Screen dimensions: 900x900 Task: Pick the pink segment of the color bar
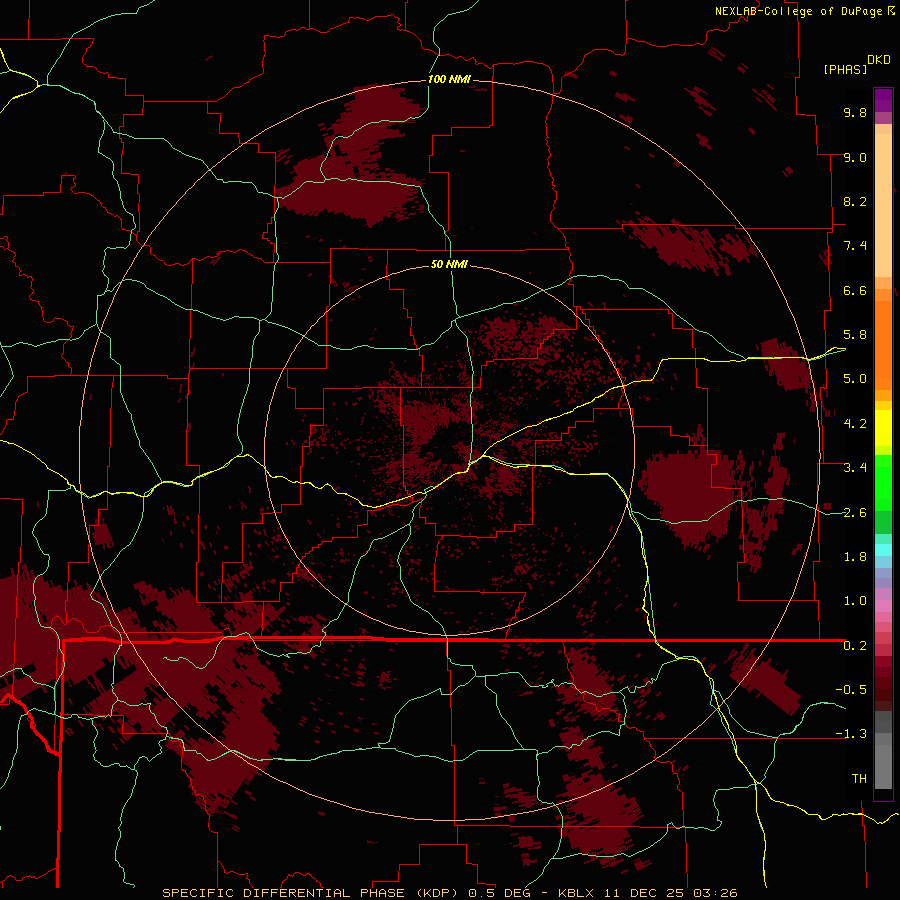click(883, 606)
